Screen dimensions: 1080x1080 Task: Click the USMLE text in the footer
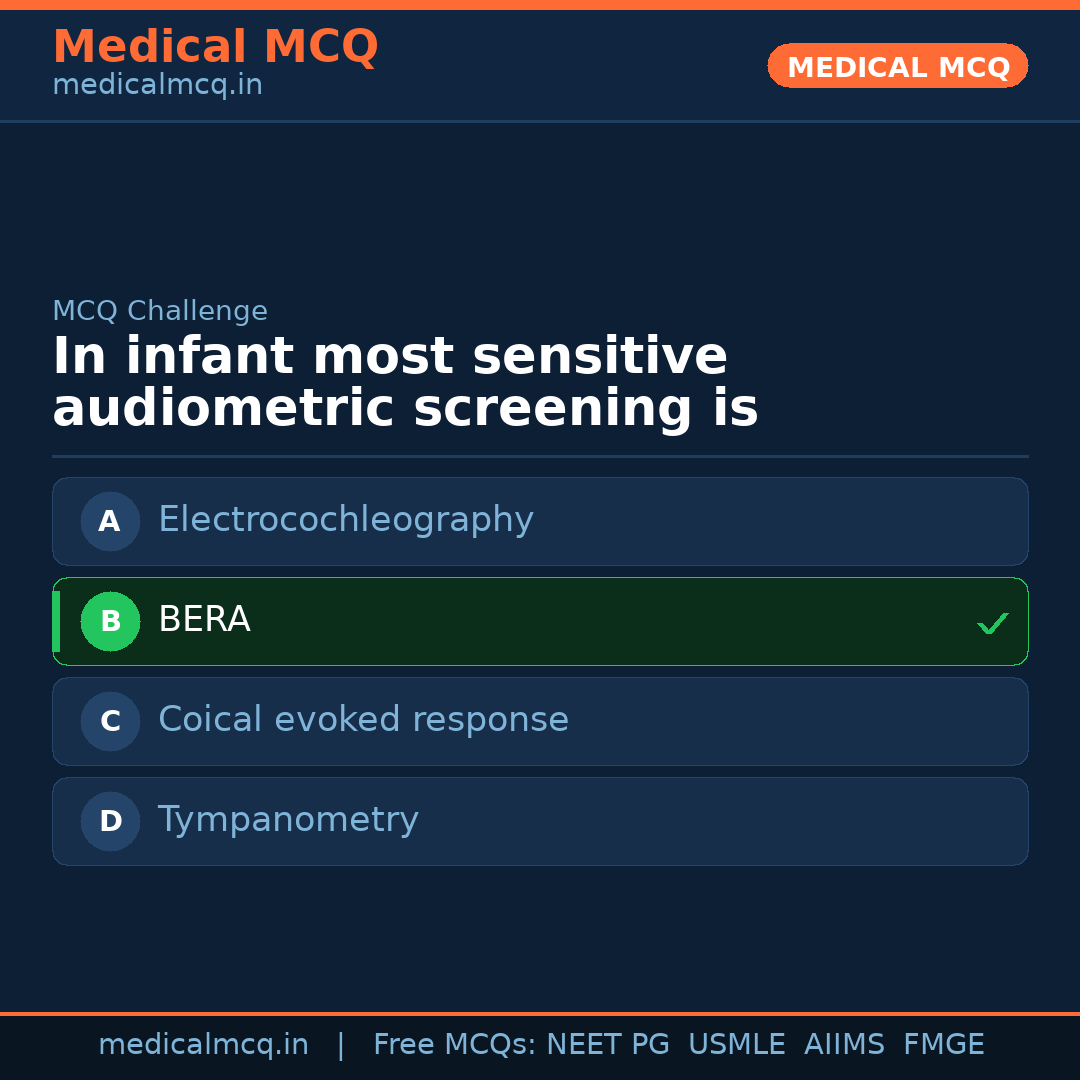736,1045
